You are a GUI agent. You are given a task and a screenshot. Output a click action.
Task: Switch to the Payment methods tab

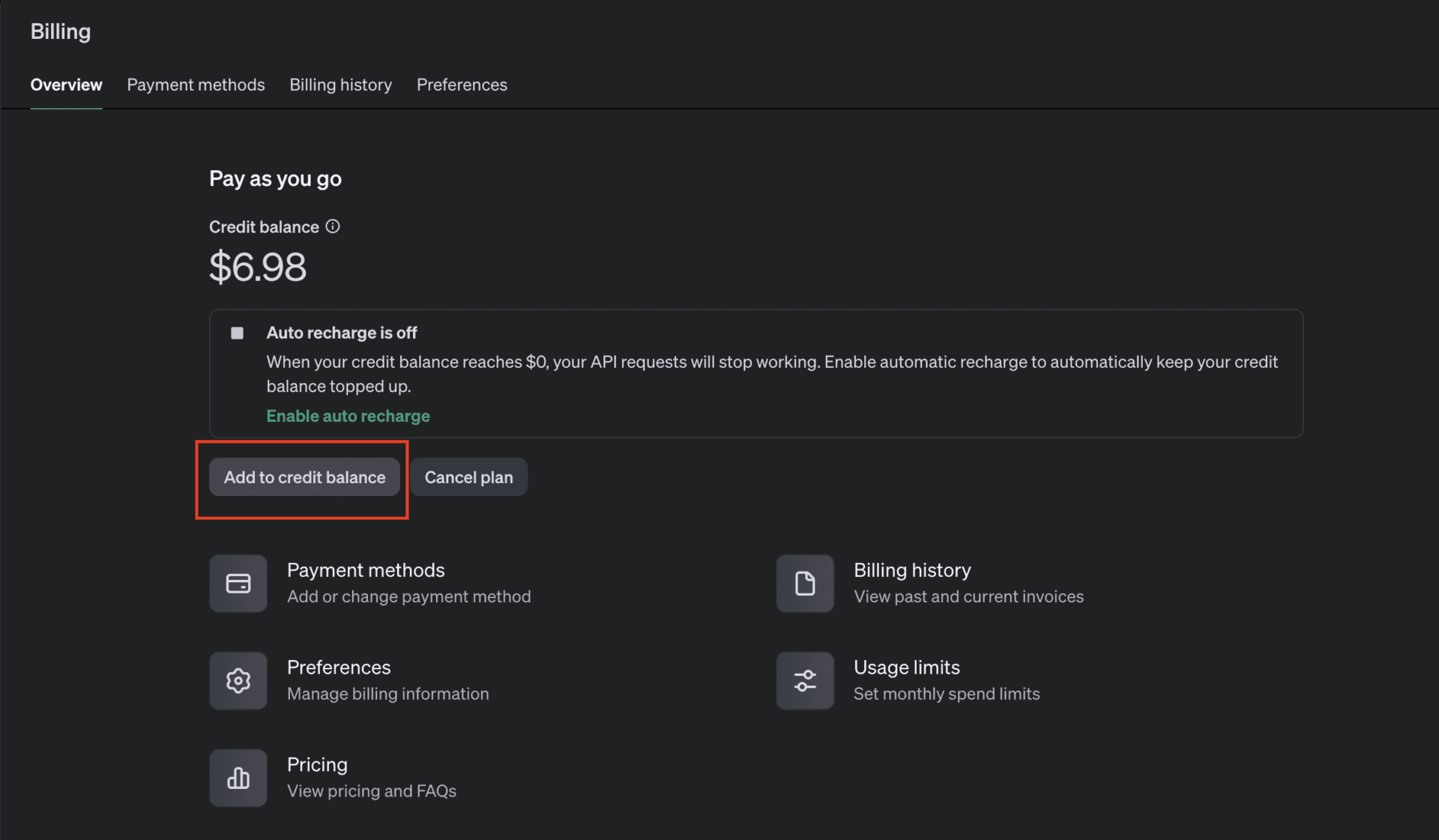196,85
